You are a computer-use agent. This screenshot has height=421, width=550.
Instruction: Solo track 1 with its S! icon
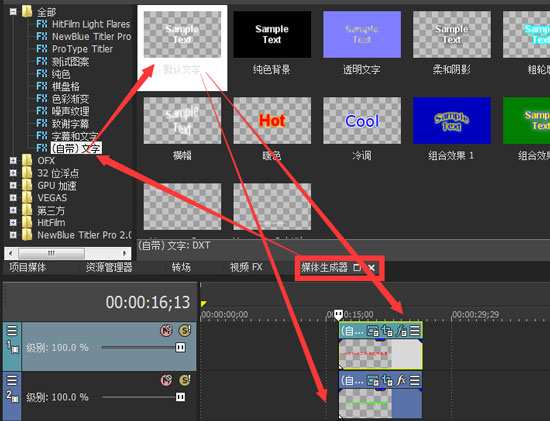click(185, 330)
